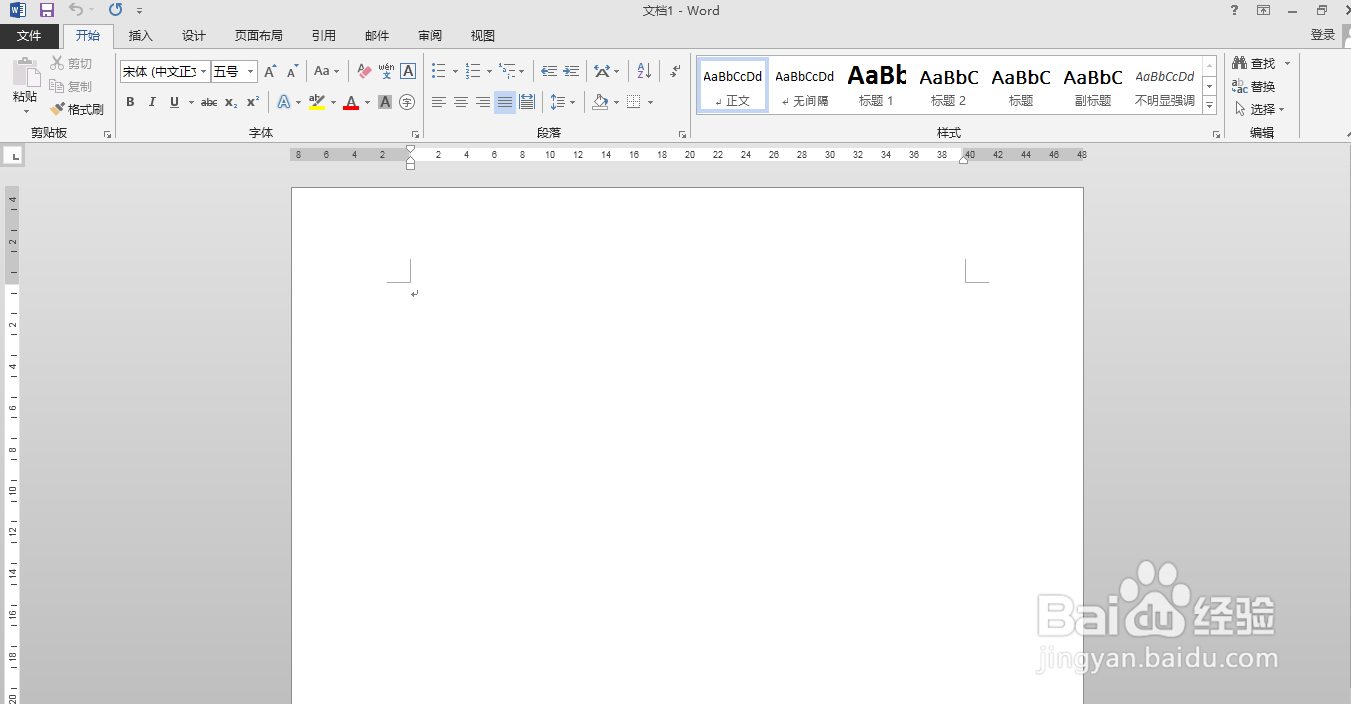Click the Paste (粘贴) clipboard icon
Image resolution: width=1351 pixels, height=704 pixels.
pos(25,74)
